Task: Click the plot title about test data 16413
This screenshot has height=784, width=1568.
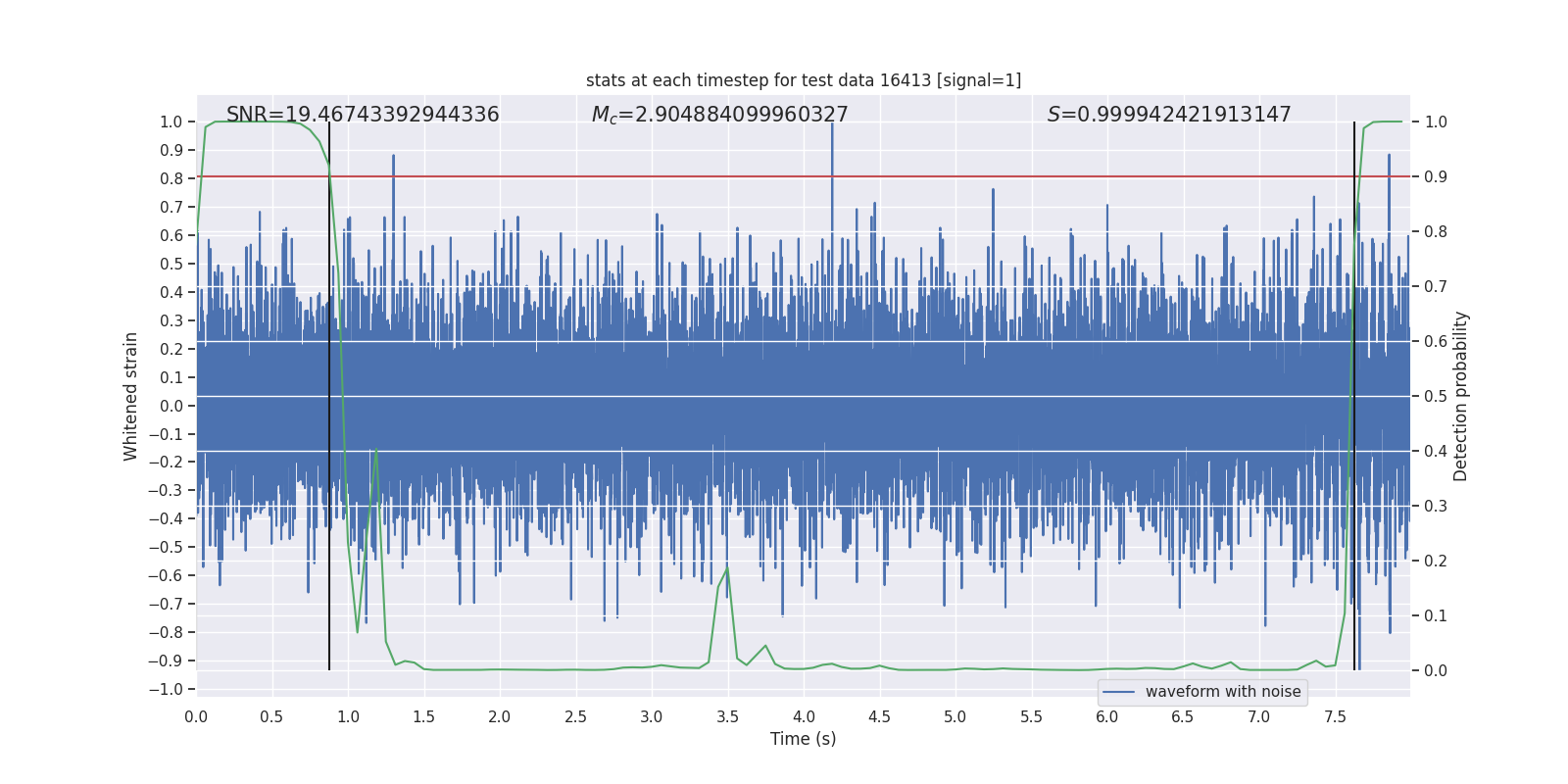Action: click(x=803, y=80)
